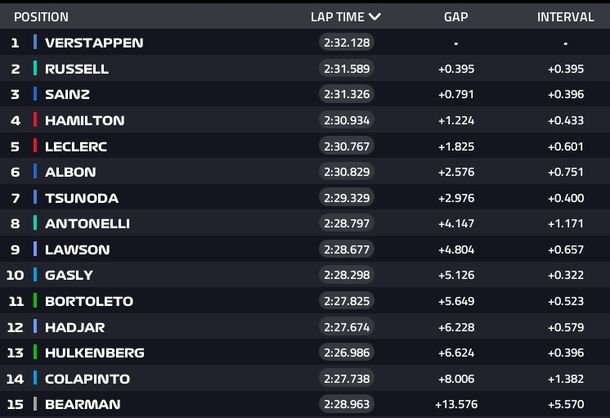Select driver HAMILTON in the list
This screenshot has width=610, height=418.
(85, 120)
